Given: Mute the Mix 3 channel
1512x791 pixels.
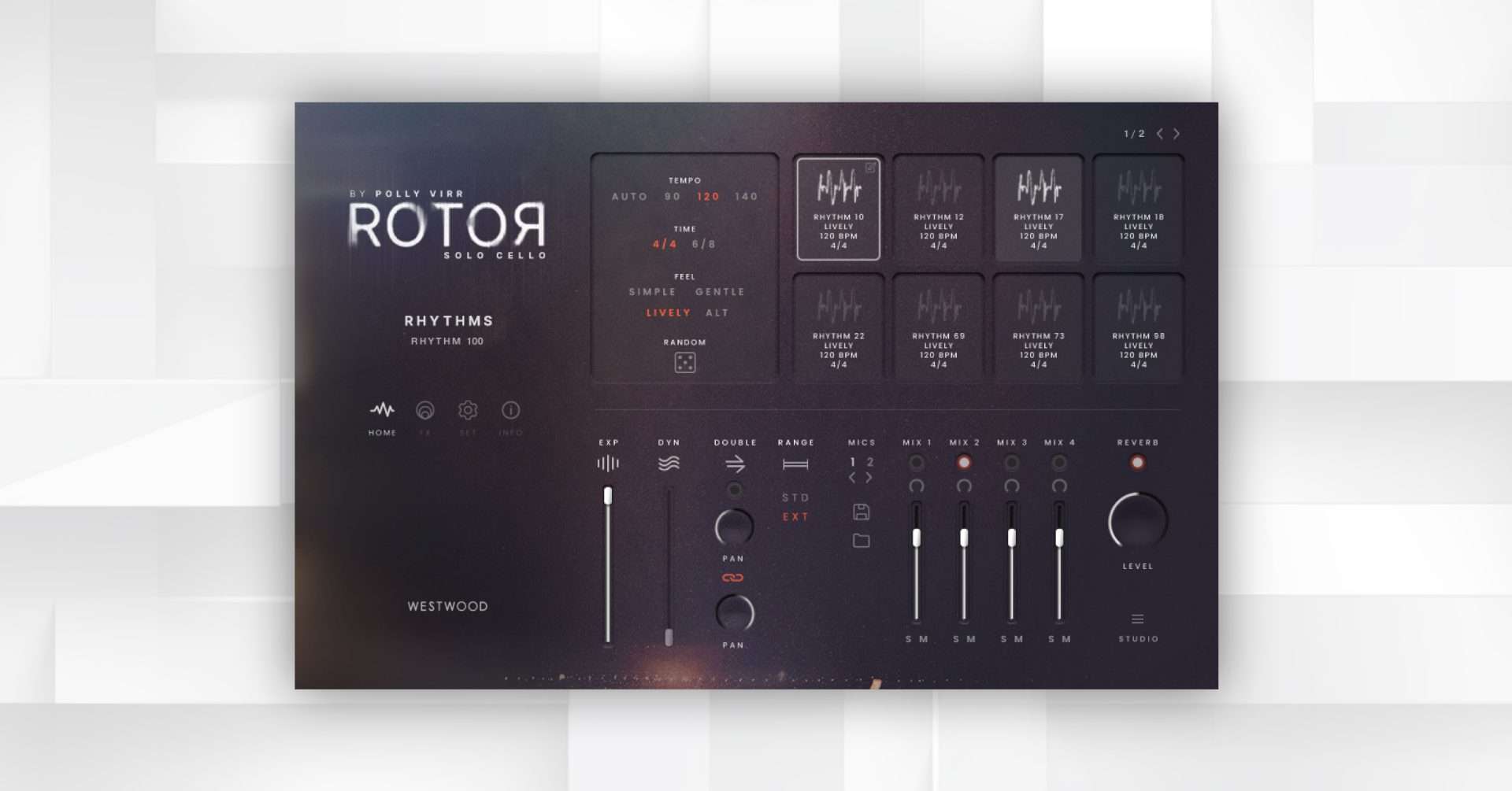Looking at the screenshot, I should pos(1019,639).
